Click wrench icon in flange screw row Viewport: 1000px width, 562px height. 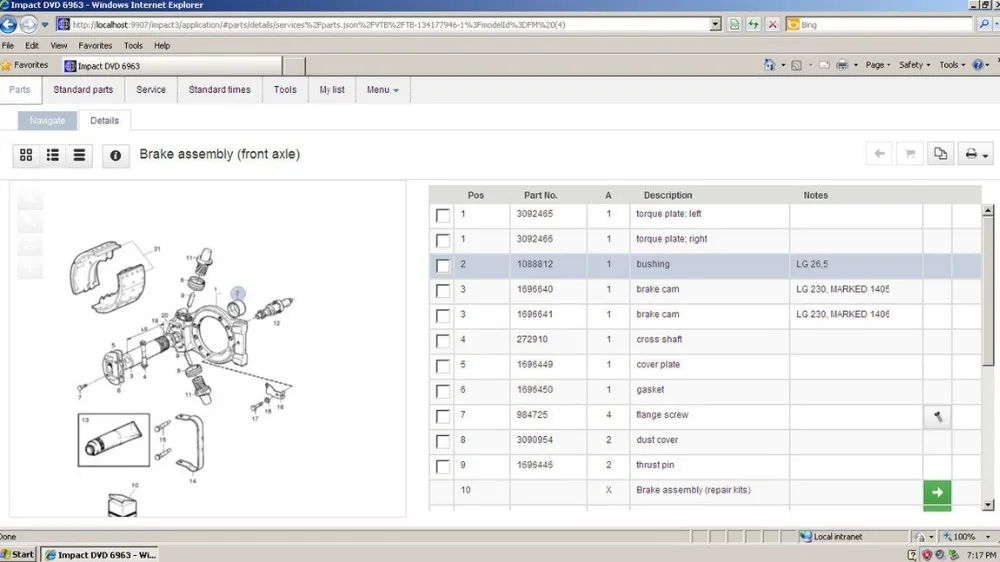tap(938, 417)
